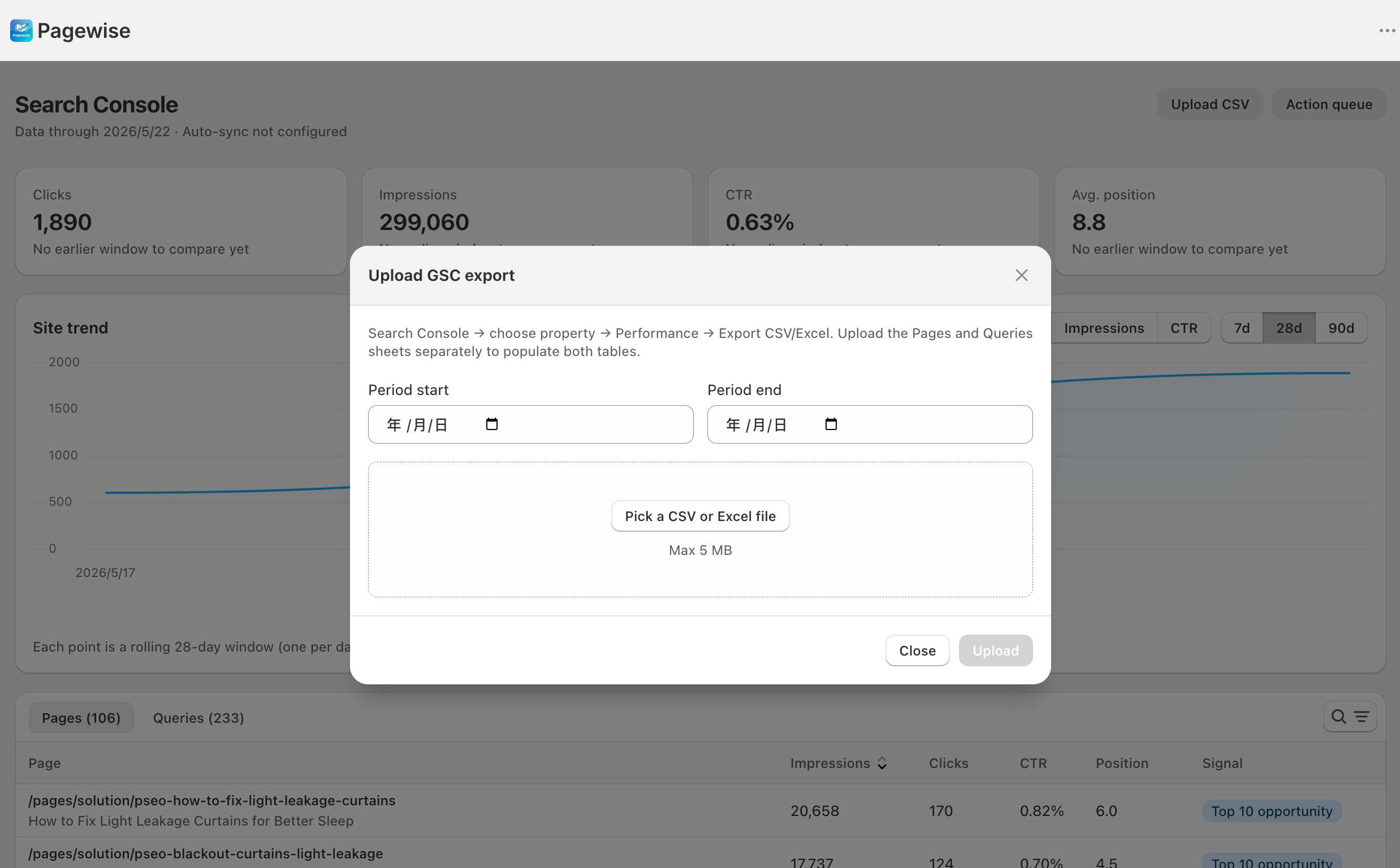Click the Close button in the dialog

pyautogui.click(x=917, y=650)
